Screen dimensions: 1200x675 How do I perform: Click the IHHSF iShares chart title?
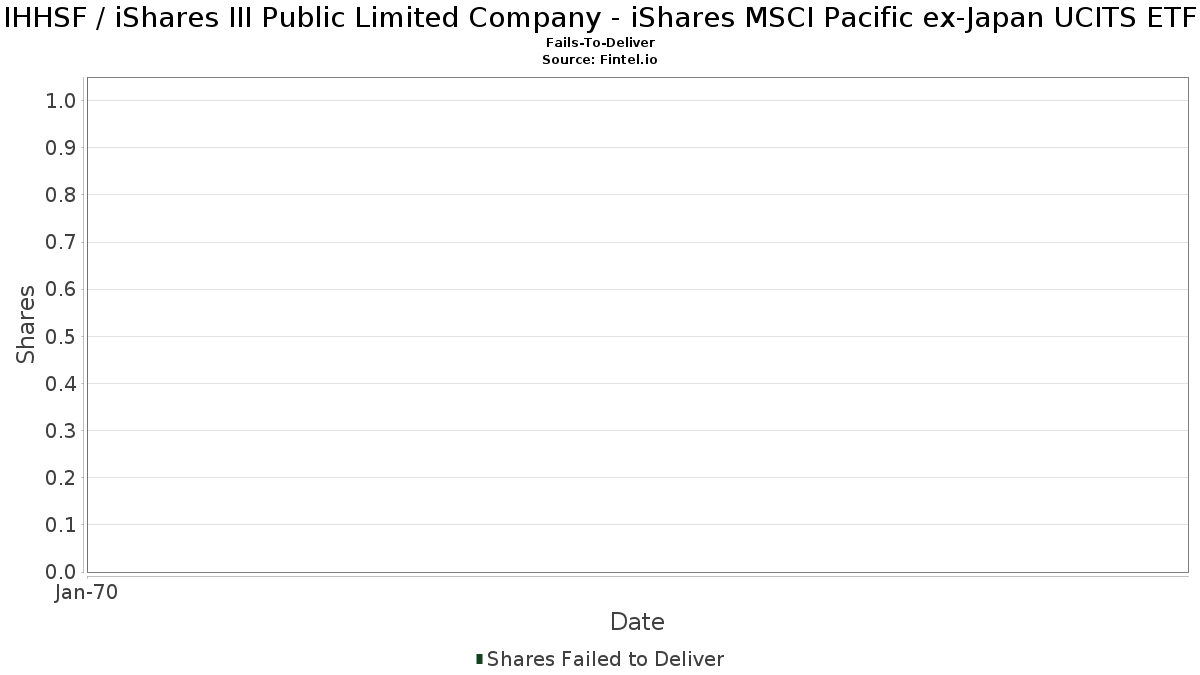600,19
